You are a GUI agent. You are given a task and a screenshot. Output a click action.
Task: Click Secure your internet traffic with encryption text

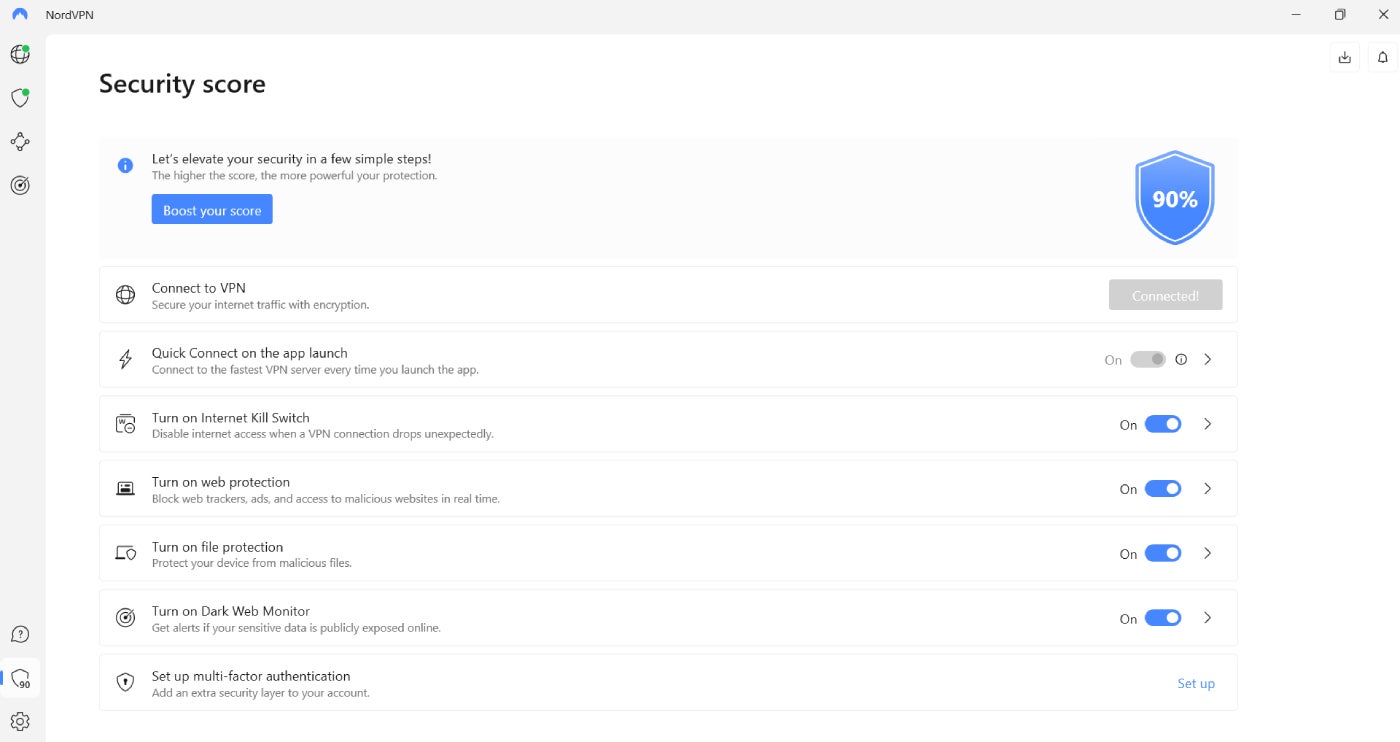click(261, 305)
